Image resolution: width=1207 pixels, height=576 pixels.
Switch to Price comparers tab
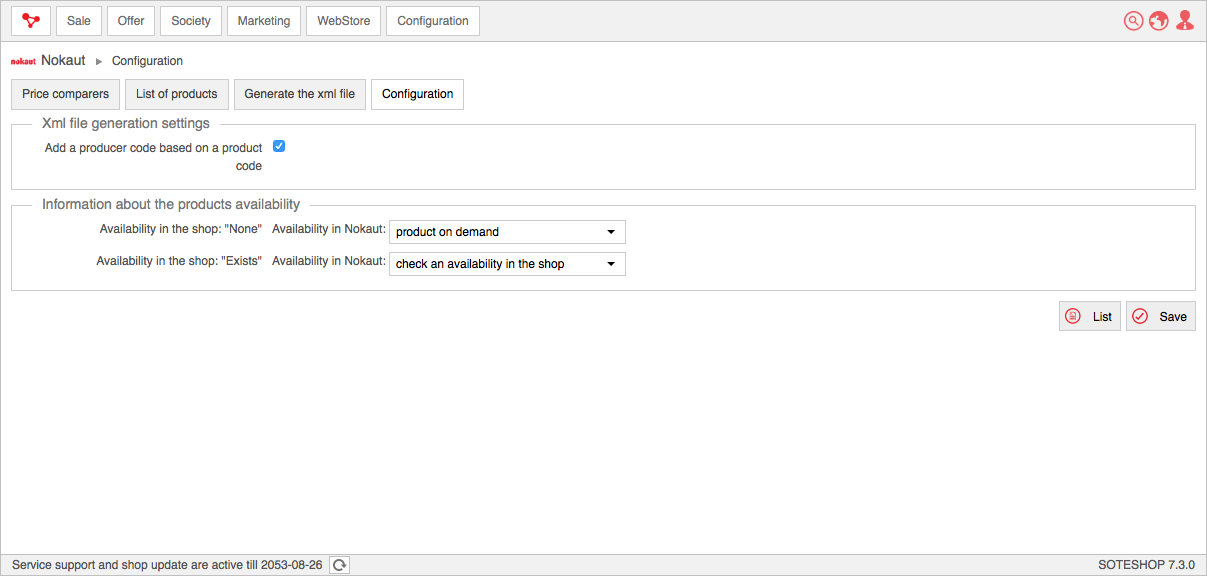(66, 94)
